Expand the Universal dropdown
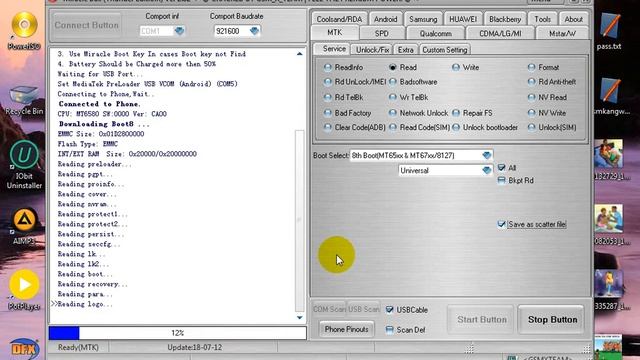This screenshot has height=360, width=640. (x=486, y=171)
